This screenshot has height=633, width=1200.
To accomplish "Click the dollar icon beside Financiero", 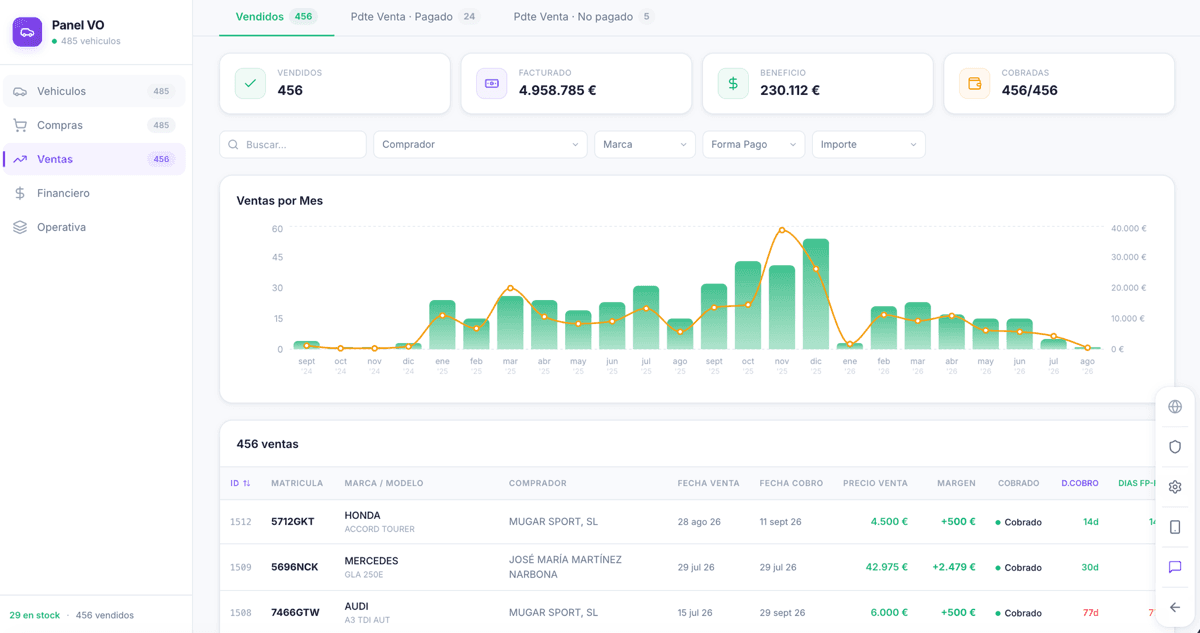I will (20, 193).
